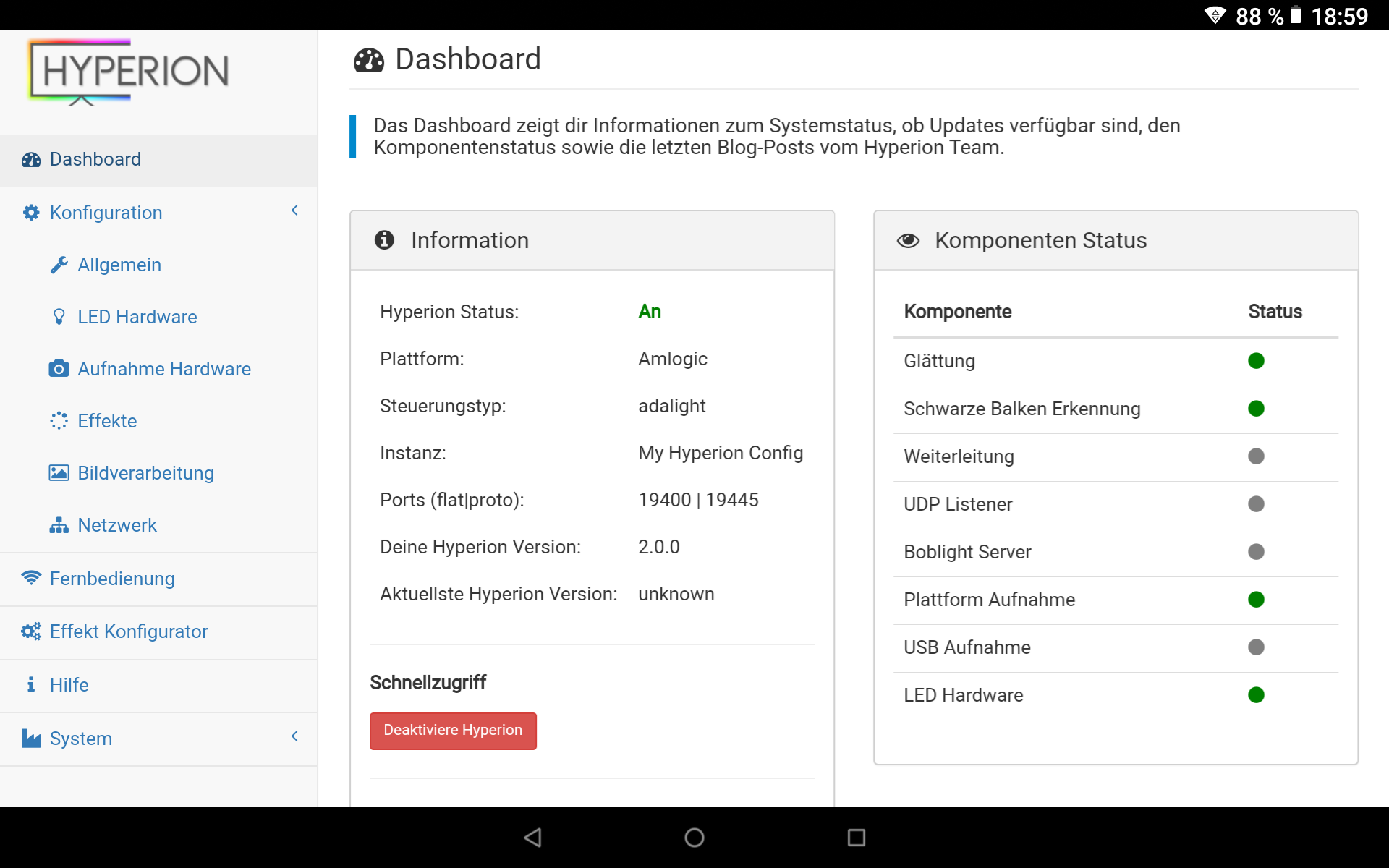Click the Information panel info icon
The height and width of the screenshot is (868, 1389).
384,239
